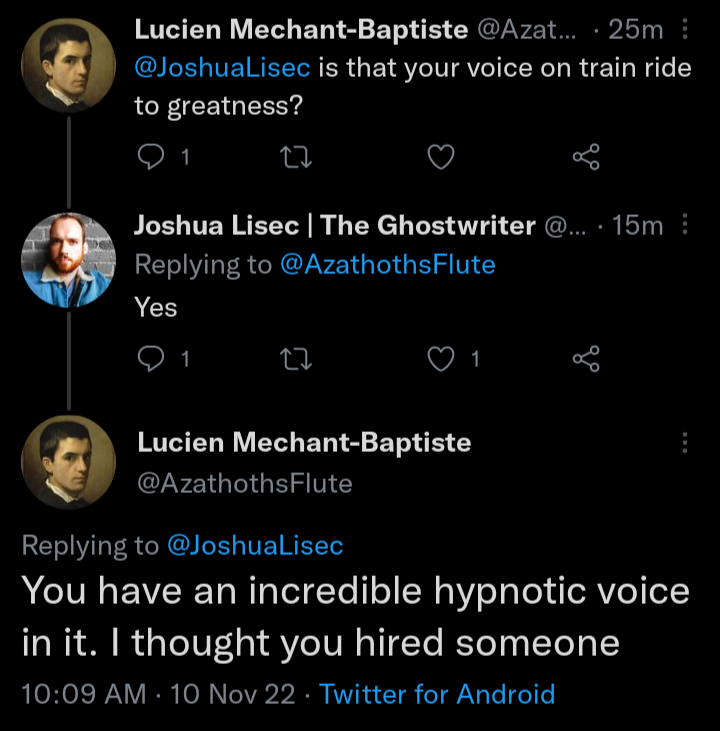Tap the @AzathothsFlute handle under main author

244,484
